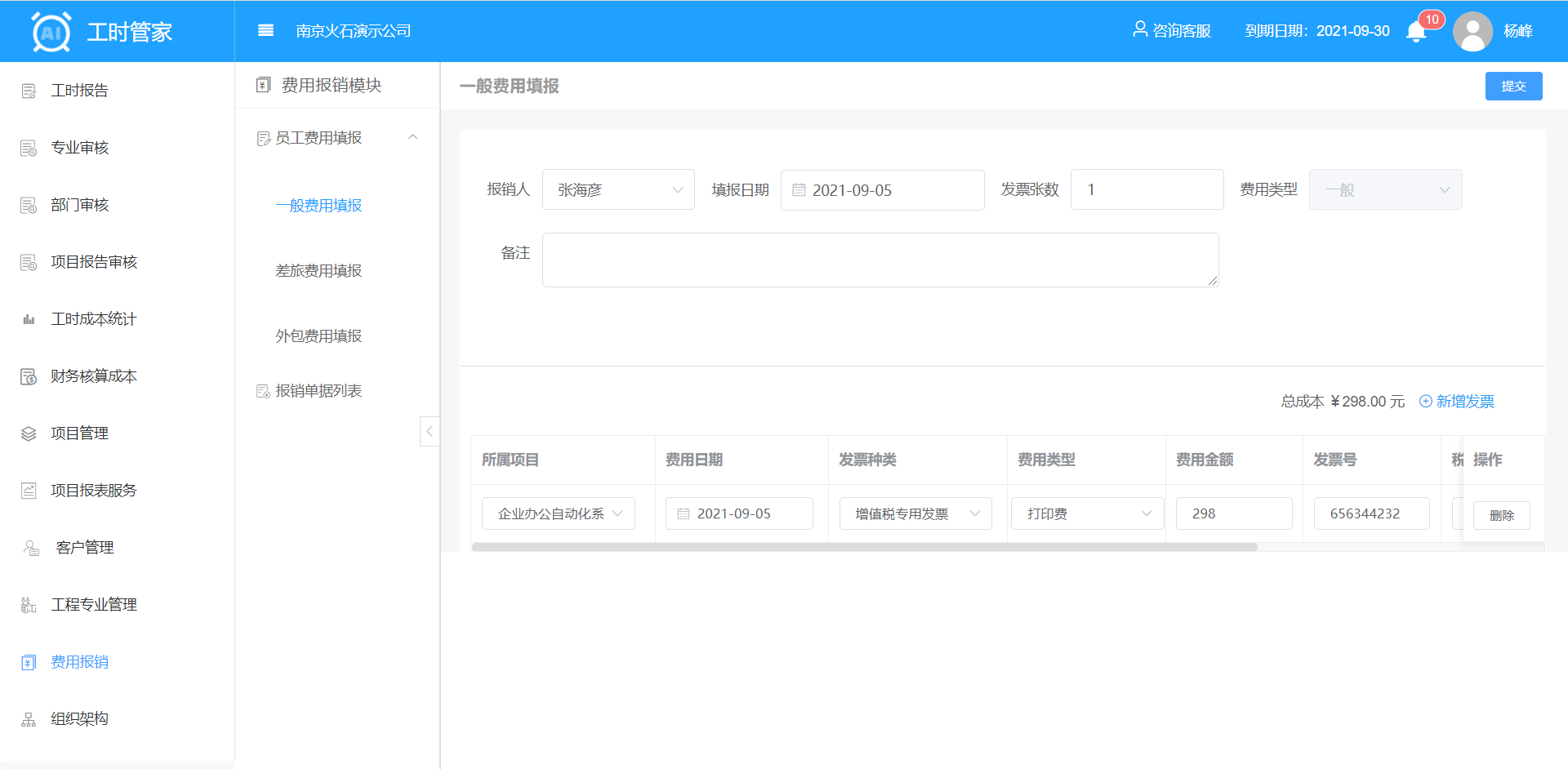
Task: Collapse the secondary sidebar with arrow handle
Action: (x=430, y=431)
